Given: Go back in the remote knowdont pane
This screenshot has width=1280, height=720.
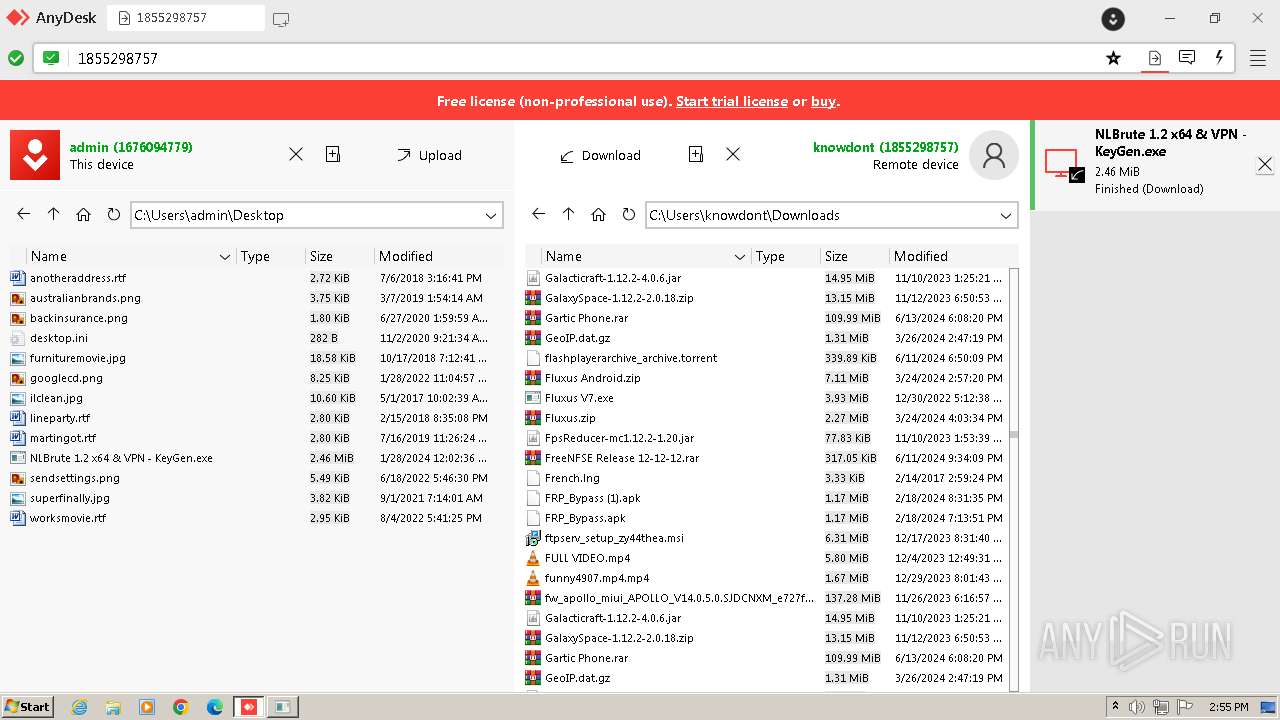Looking at the screenshot, I should tap(539, 214).
